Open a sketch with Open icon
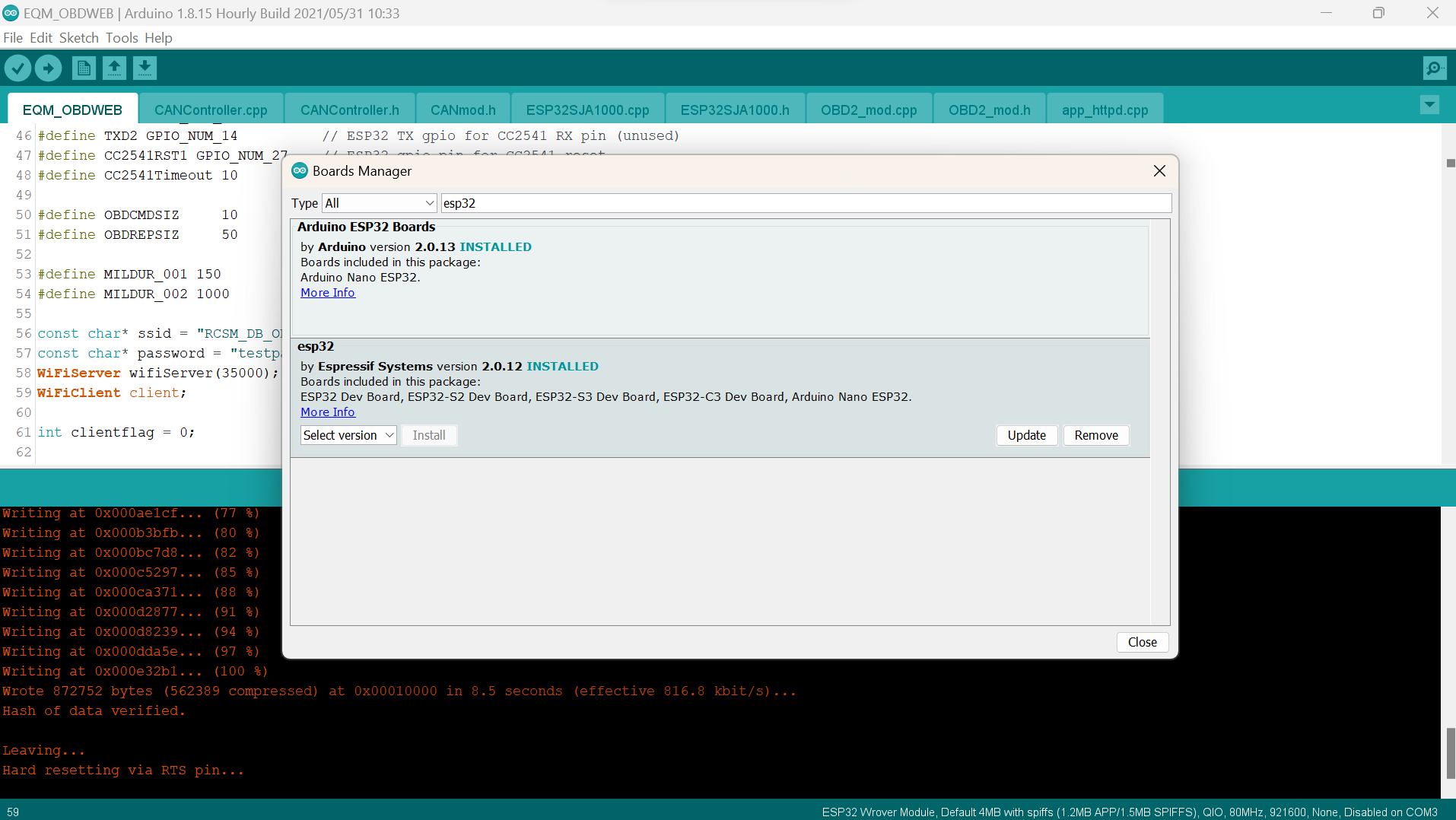Screen dimensions: 1456x820 tap(114, 68)
